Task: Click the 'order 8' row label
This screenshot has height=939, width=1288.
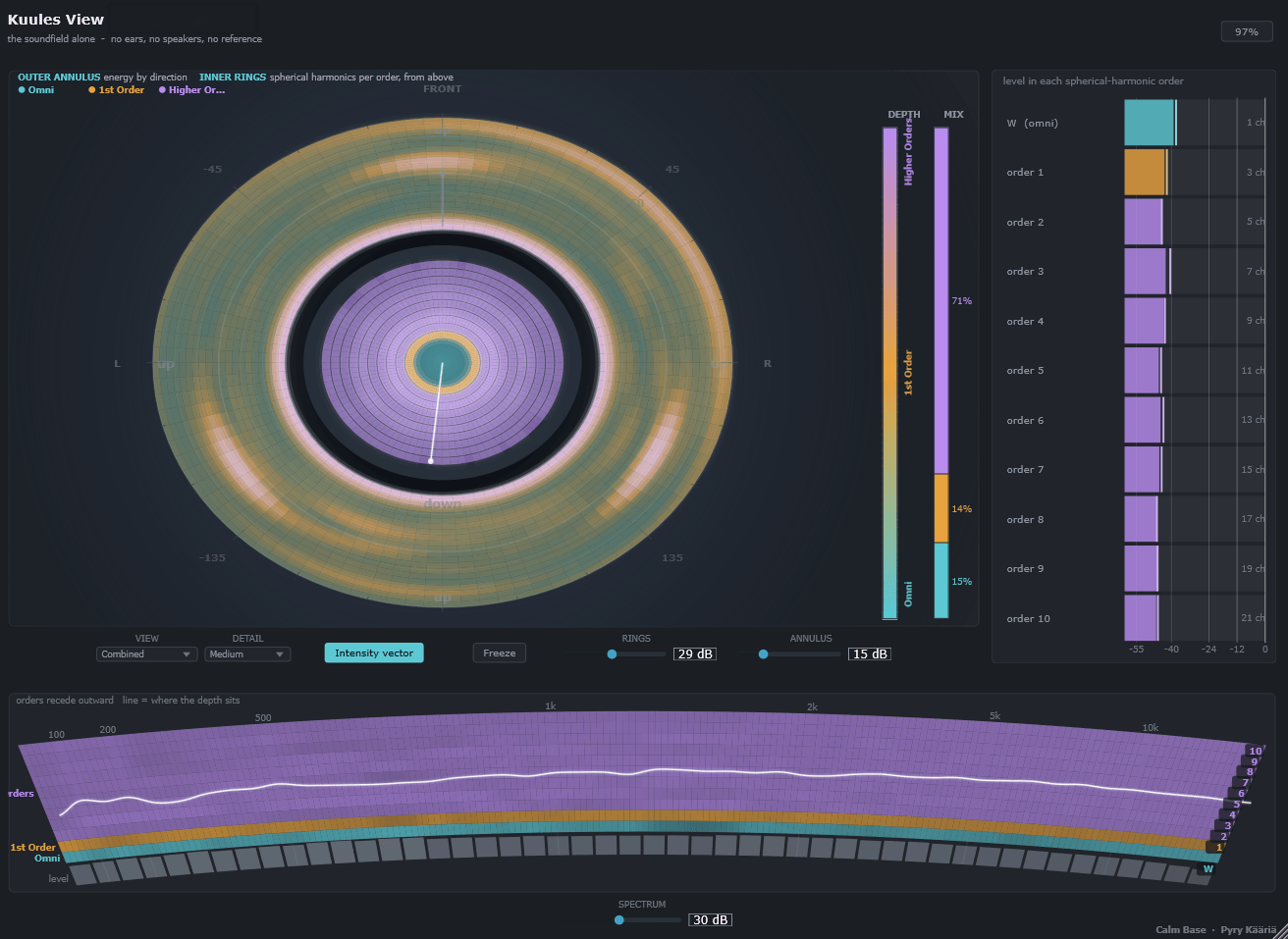Action: (x=1025, y=519)
